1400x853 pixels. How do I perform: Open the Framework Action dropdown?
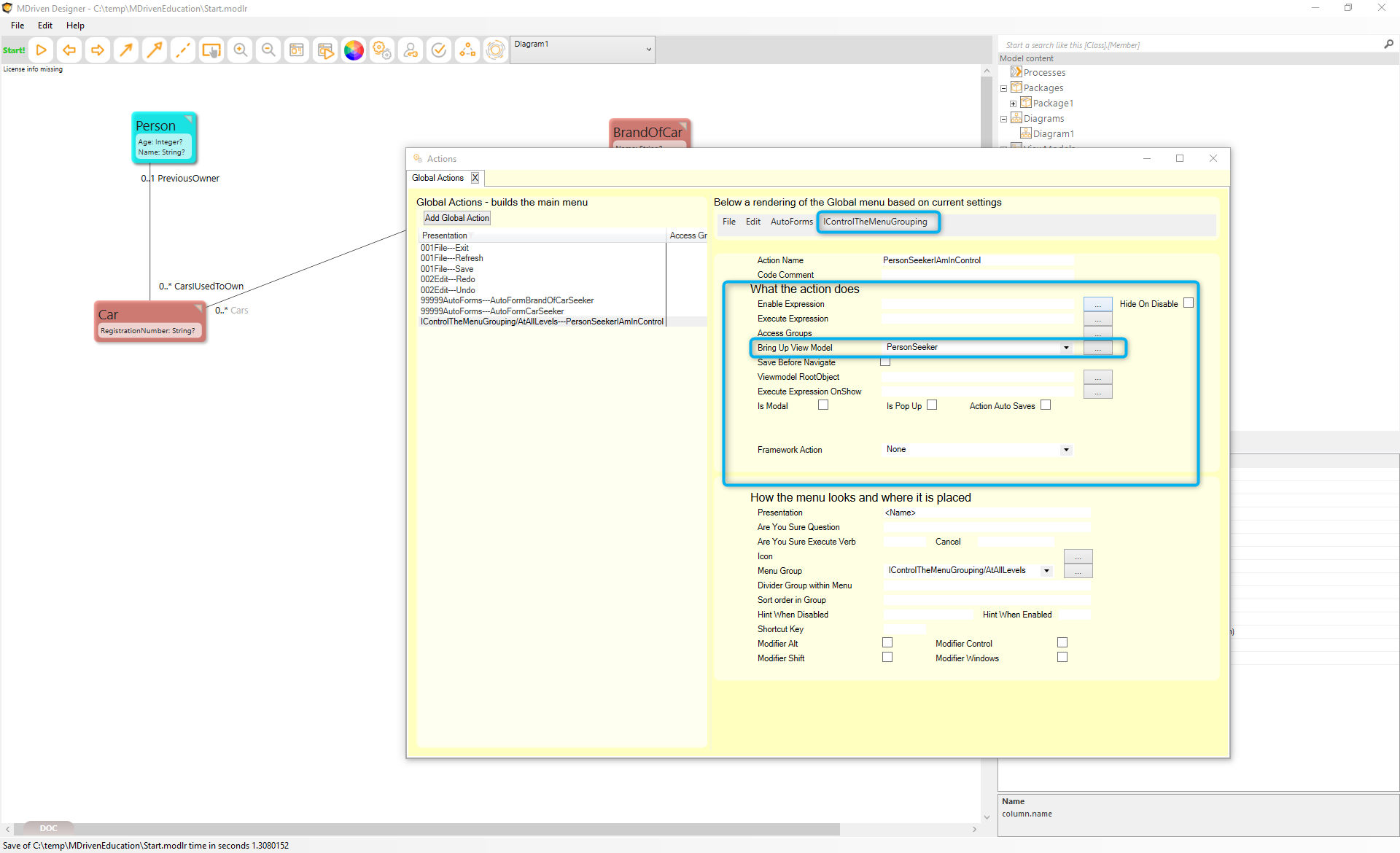point(1066,450)
